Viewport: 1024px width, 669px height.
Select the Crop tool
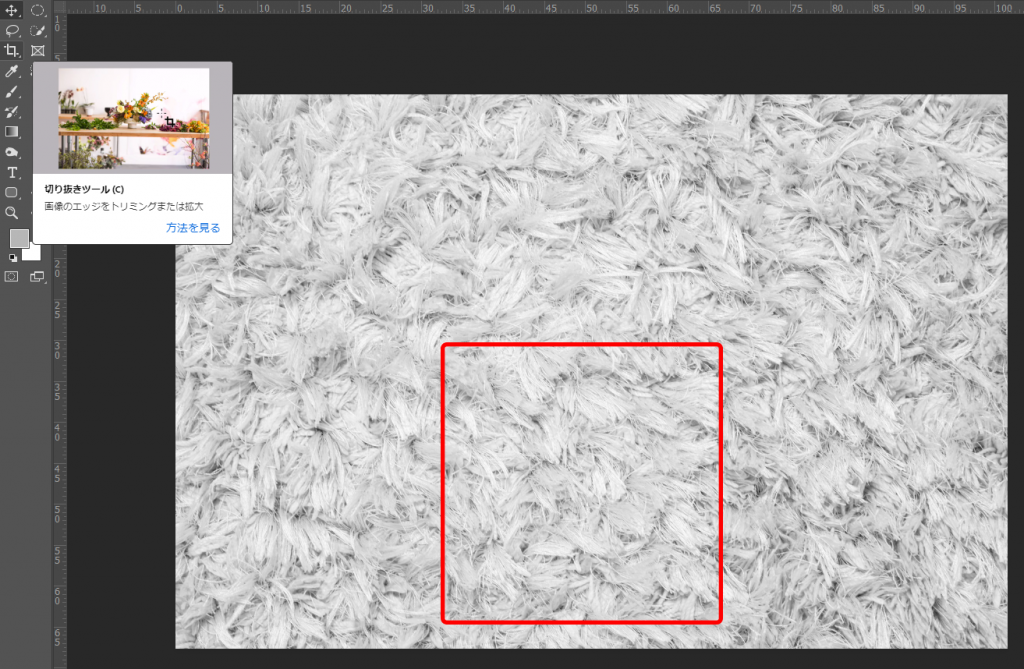[12, 50]
